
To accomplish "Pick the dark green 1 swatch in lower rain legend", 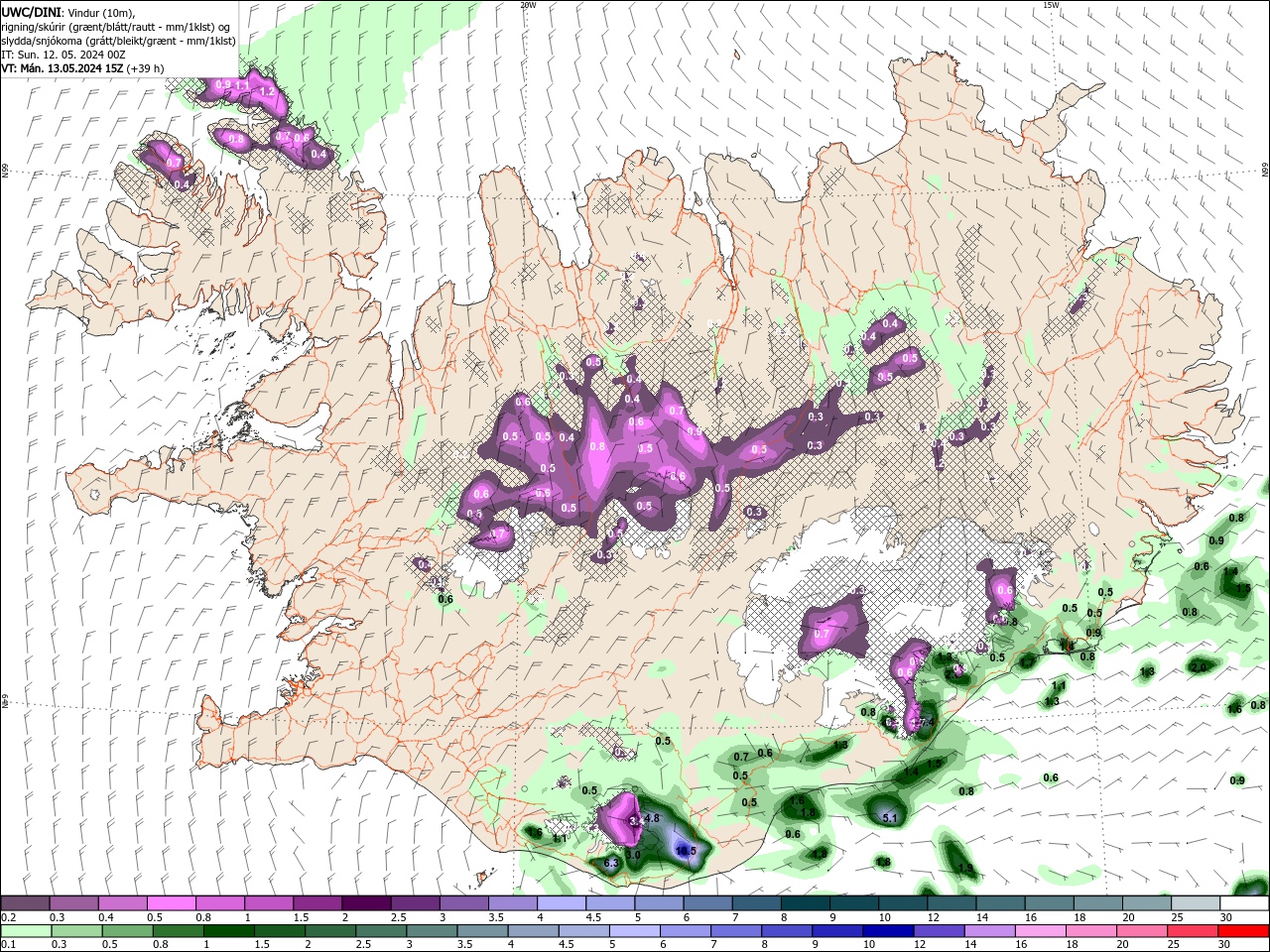I will coord(229,930).
